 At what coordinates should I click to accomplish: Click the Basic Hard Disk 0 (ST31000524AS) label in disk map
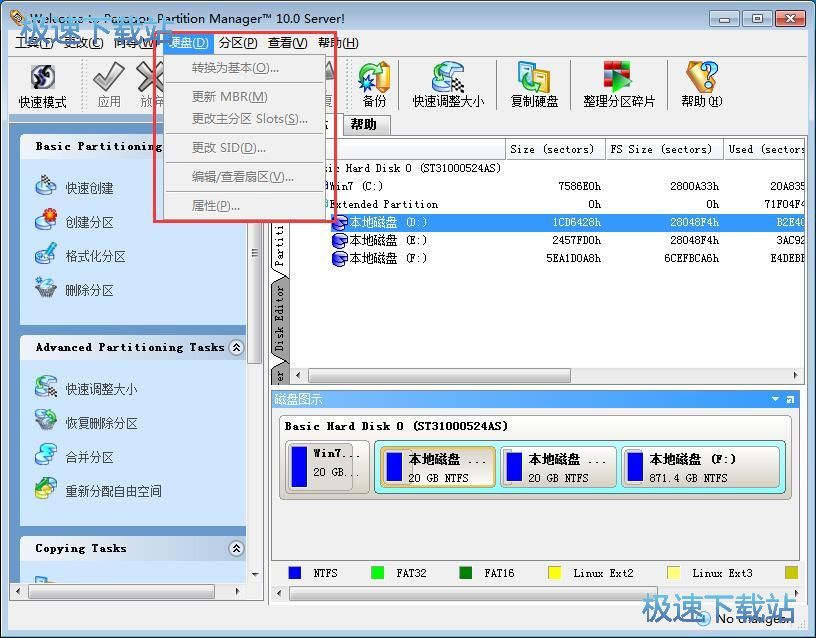pyautogui.click(x=396, y=426)
